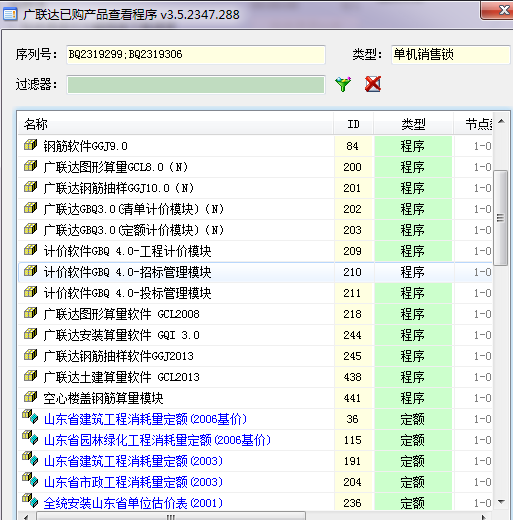Select 空心楼盖钢筋算量模块
This screenshot has width=513, height=520.
[x=255, y=398]
